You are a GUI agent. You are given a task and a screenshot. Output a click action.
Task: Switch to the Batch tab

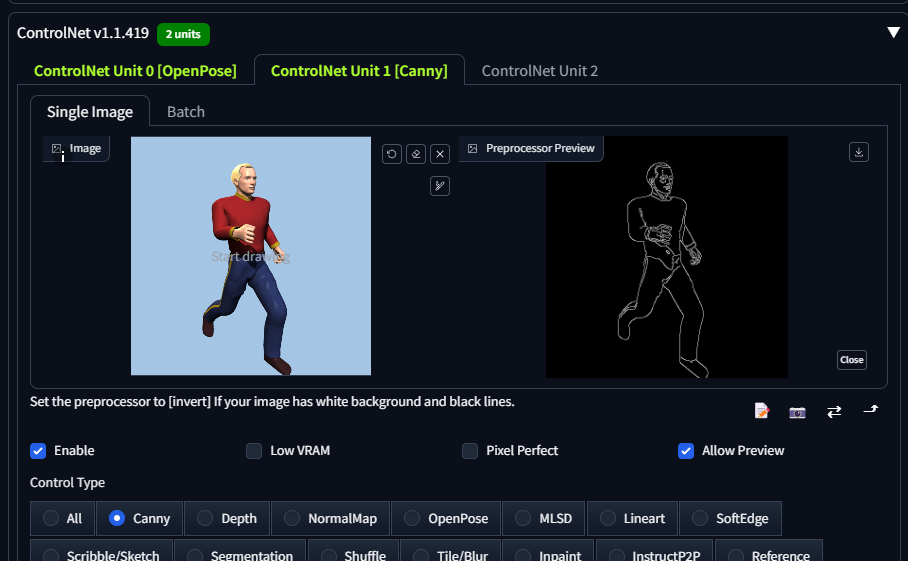pos(186,112)
